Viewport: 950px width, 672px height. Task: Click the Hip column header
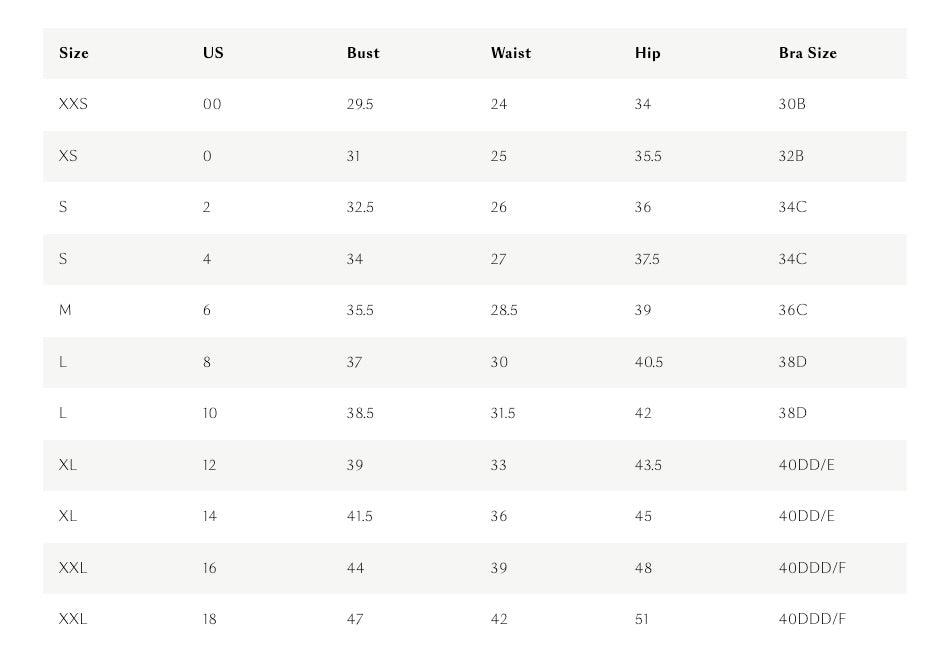(648, 53)
